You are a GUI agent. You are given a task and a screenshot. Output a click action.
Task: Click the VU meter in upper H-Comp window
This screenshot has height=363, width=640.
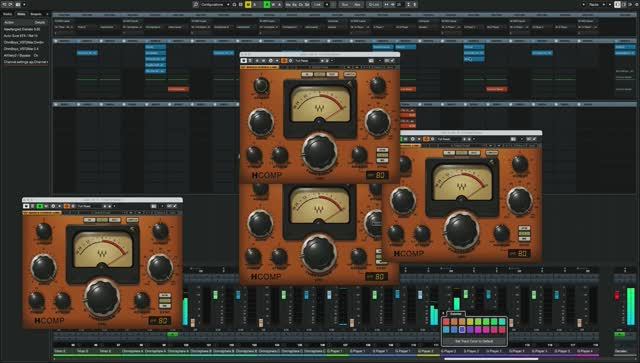point(320,105)
